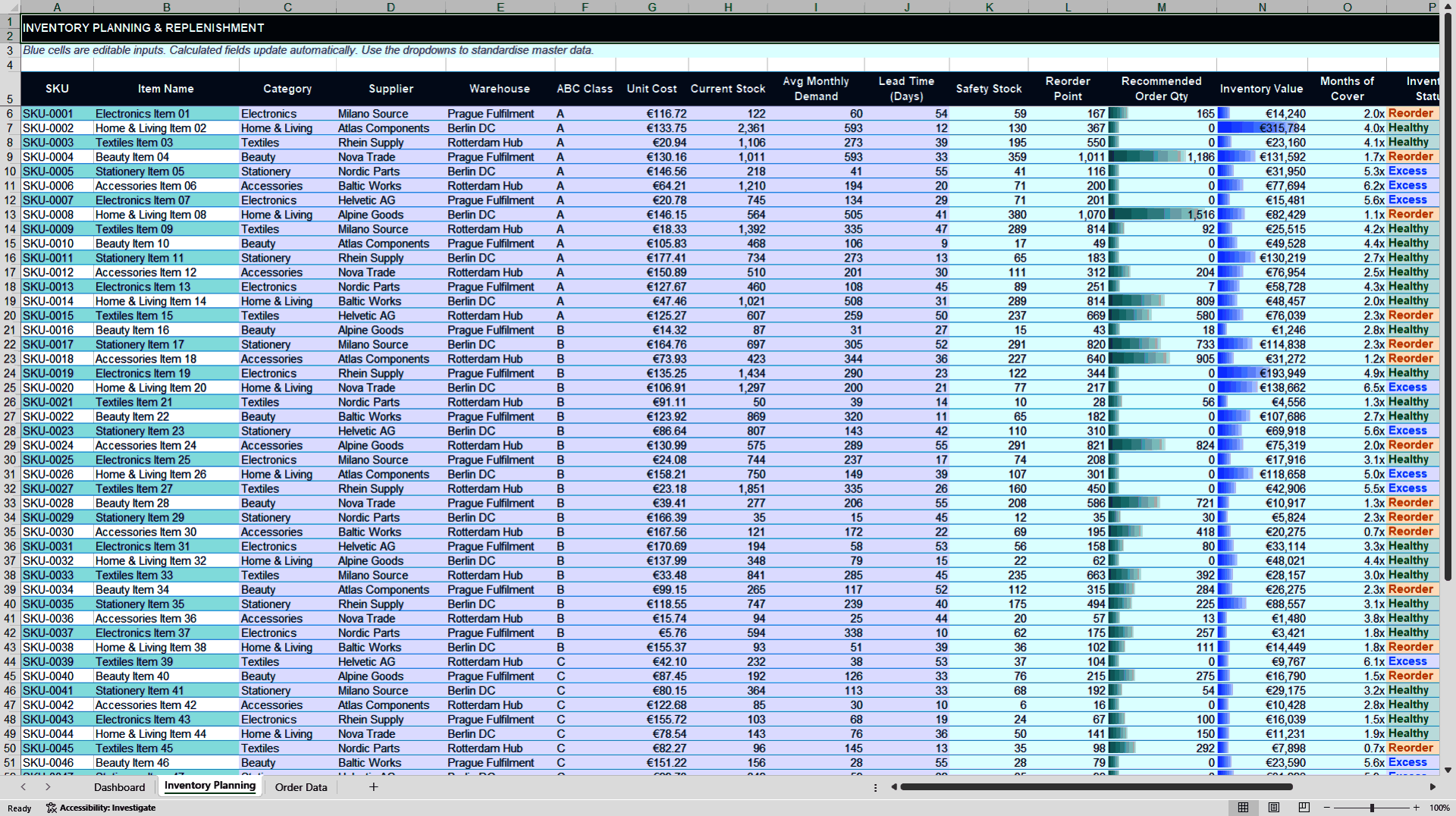Select column M header
This screenshot has height=816, width=1456.
pos(1162,7)
